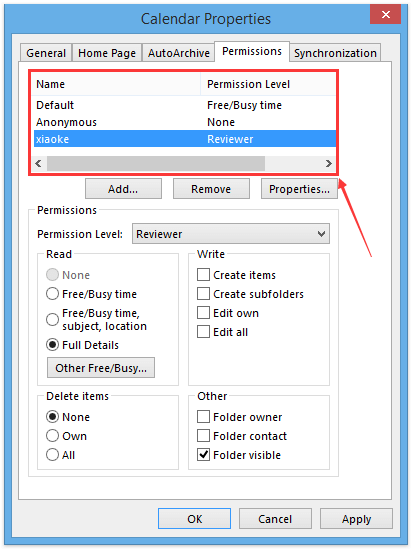The width and height of the screenshot is (413, 552).
Task: Go to the AutoArchive tab
Action: (179, 53)
